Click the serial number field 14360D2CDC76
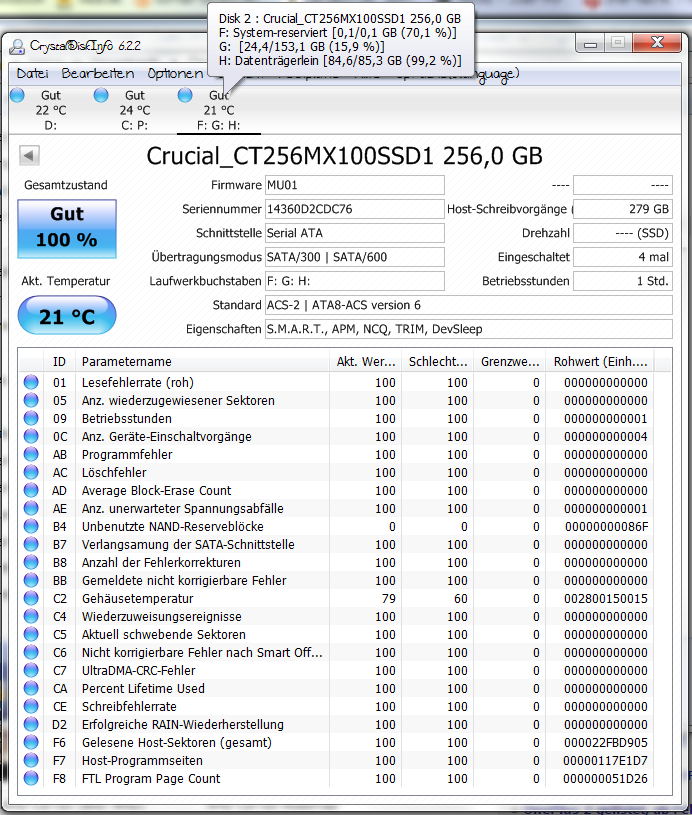692x815 pixels. 355,209
